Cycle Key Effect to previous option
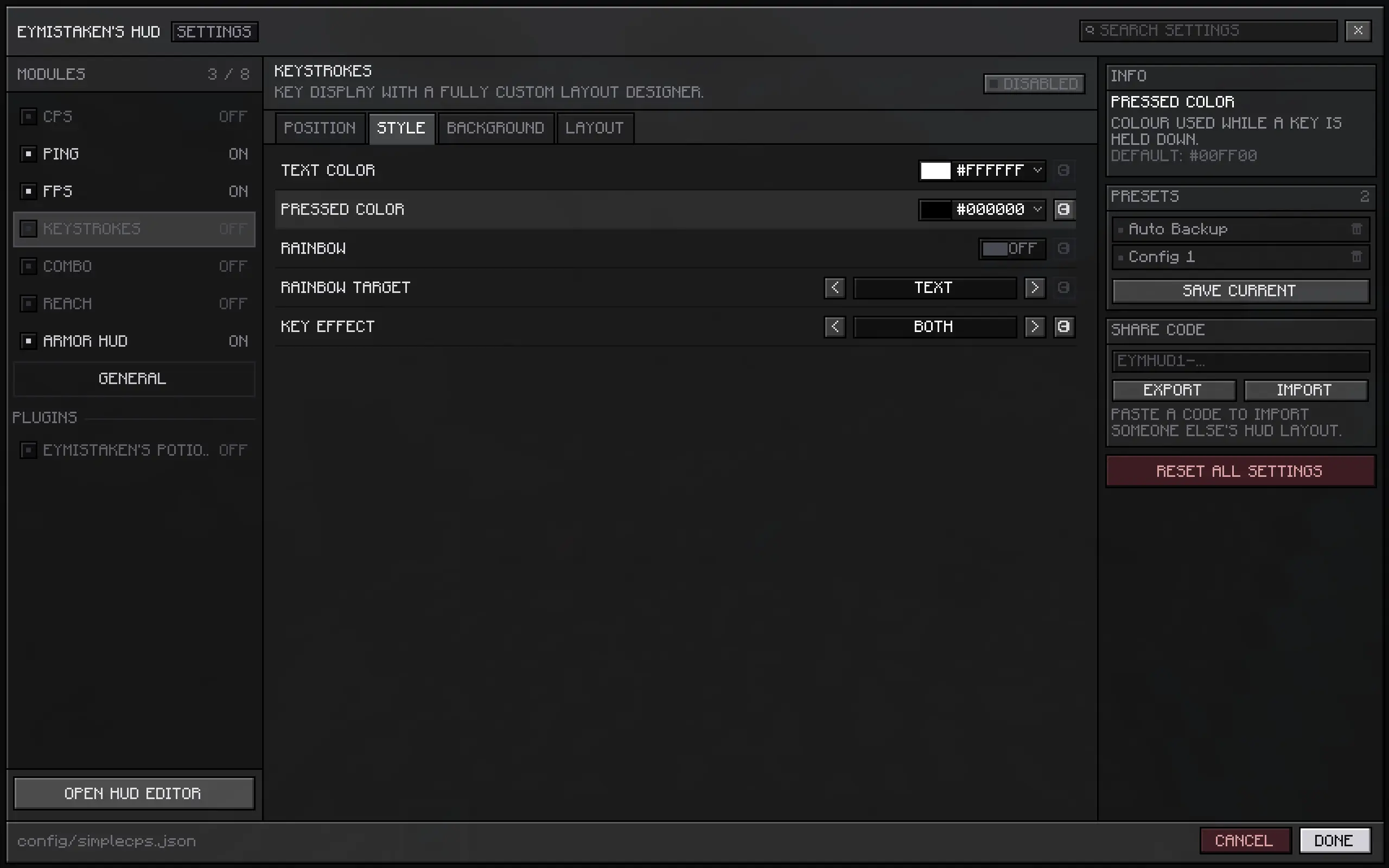Screen dimensions: 1389x868 pyautogui.click(x=834, y=327)
